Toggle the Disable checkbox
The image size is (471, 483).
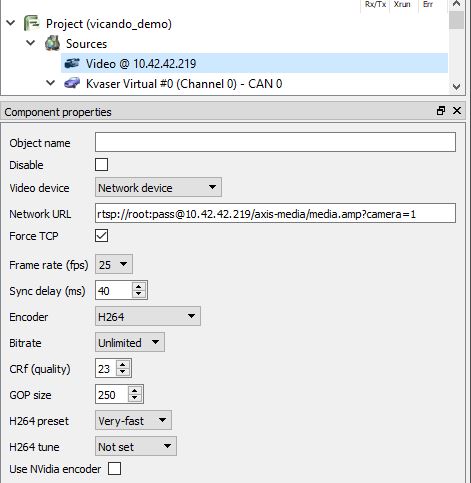101,165
